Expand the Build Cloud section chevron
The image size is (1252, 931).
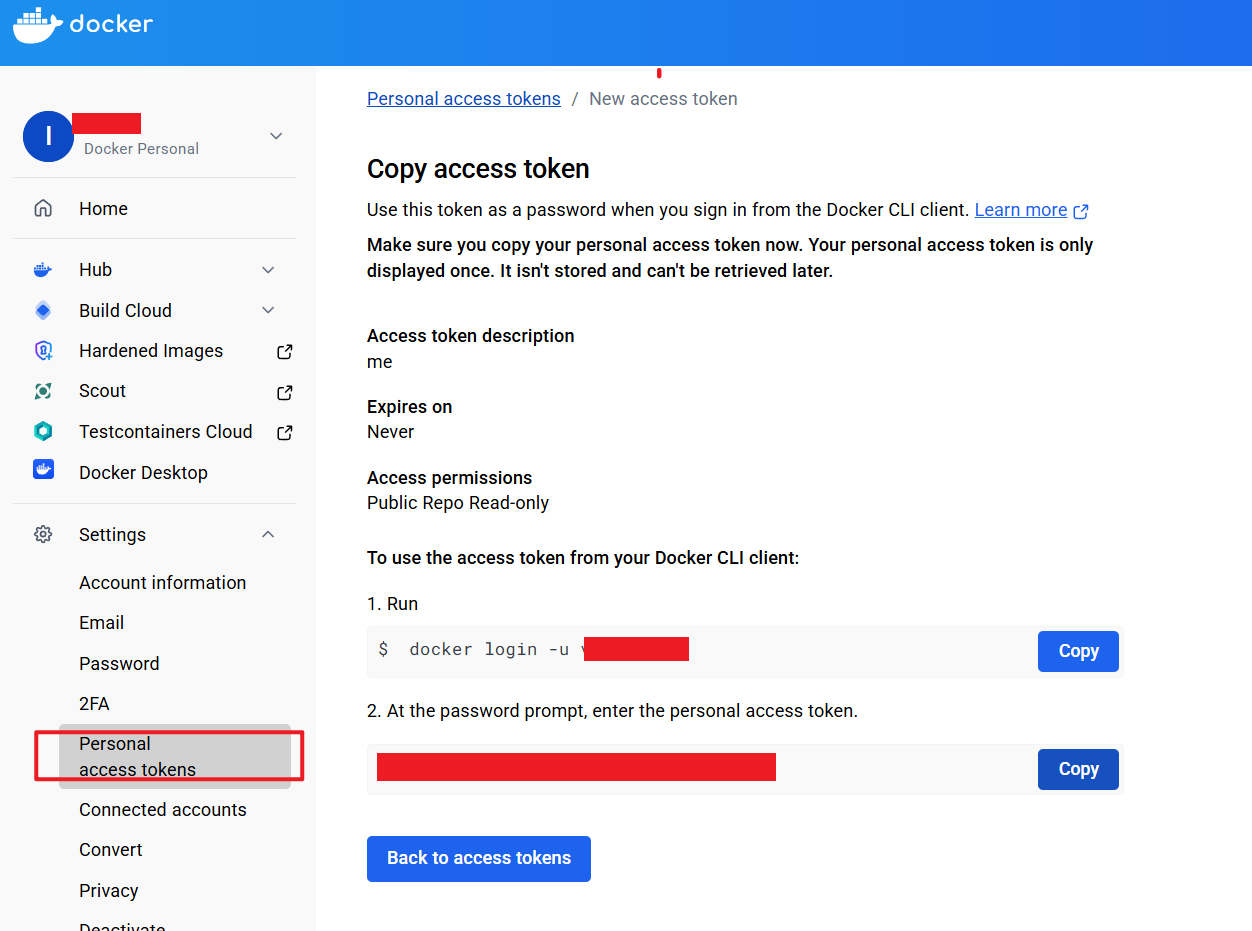click(x=268, y=311)
